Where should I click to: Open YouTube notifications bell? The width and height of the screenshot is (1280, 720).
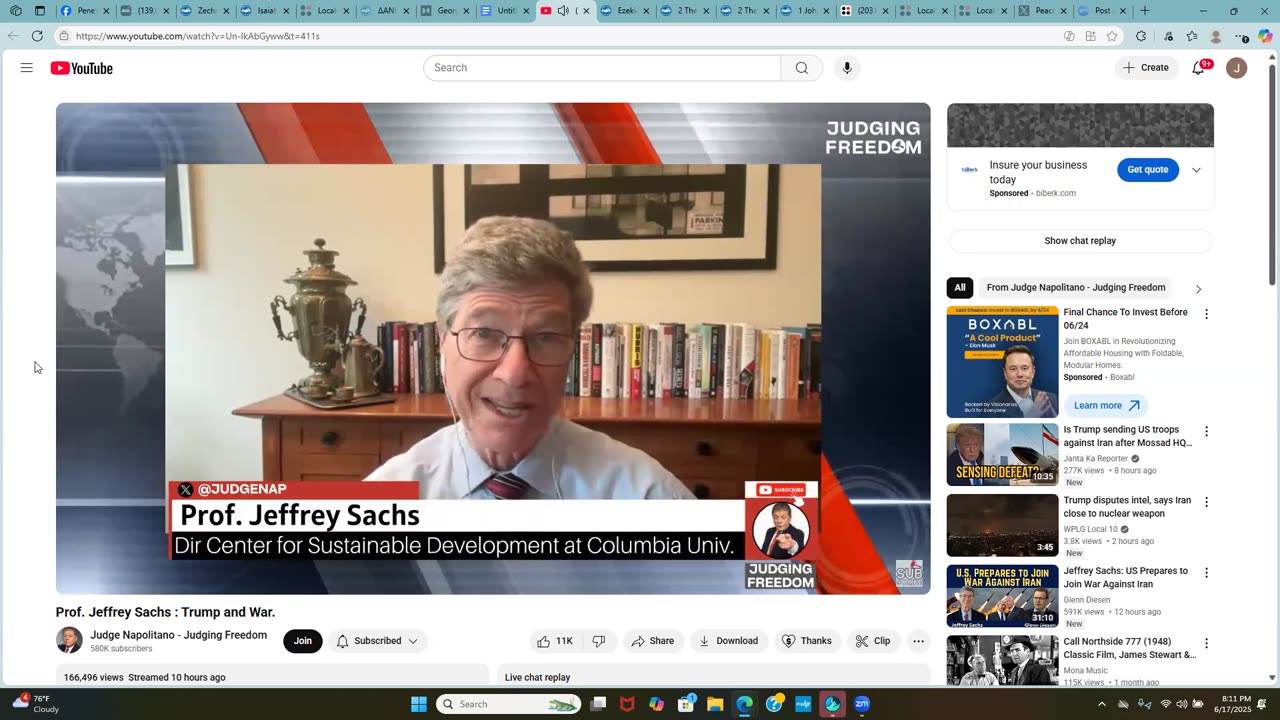pyautogui.click(x=1198, y=68)
